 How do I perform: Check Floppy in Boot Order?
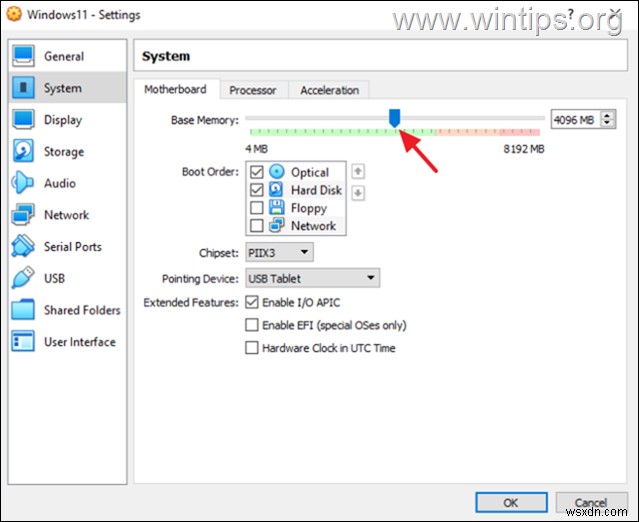point(256,208)
